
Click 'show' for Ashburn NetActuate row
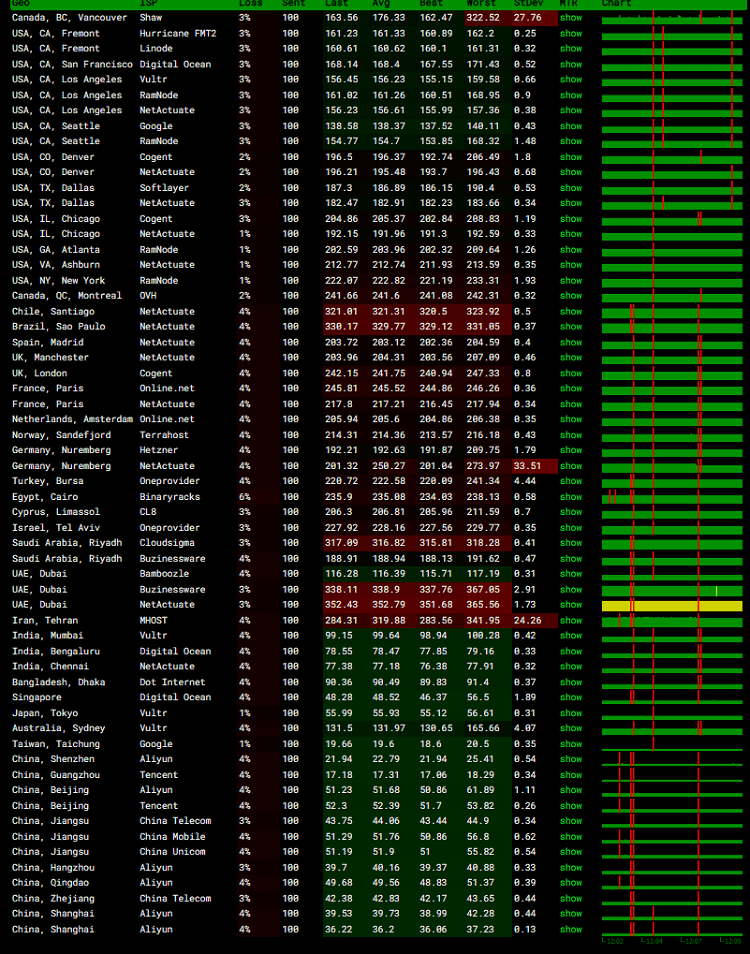pos(571,265)
